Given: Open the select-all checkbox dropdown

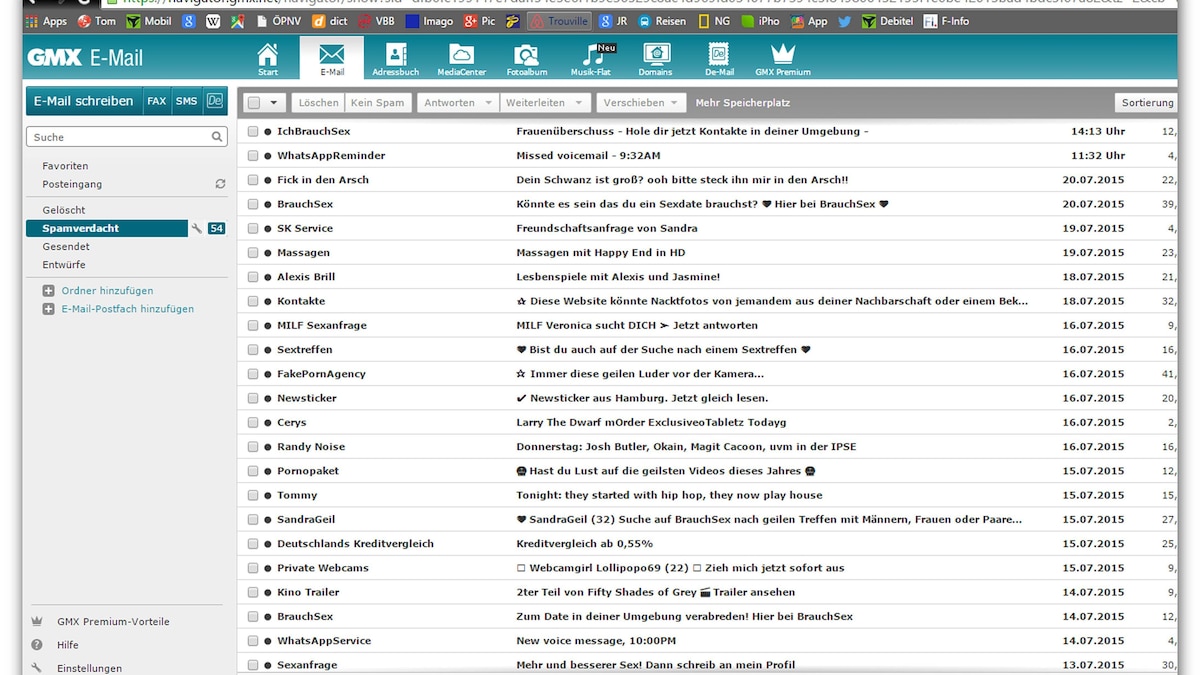Looking at the screenshot, I should (275, 102).
